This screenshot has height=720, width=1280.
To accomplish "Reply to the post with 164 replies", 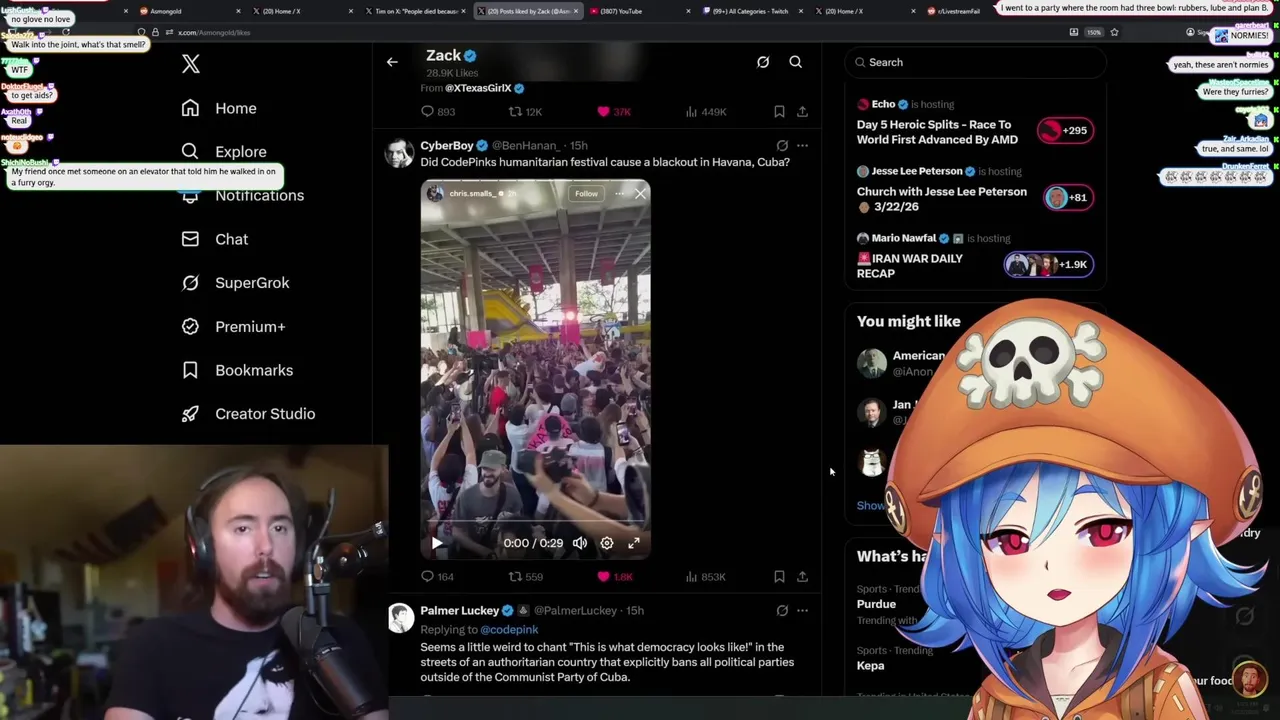I will (437, 577).
